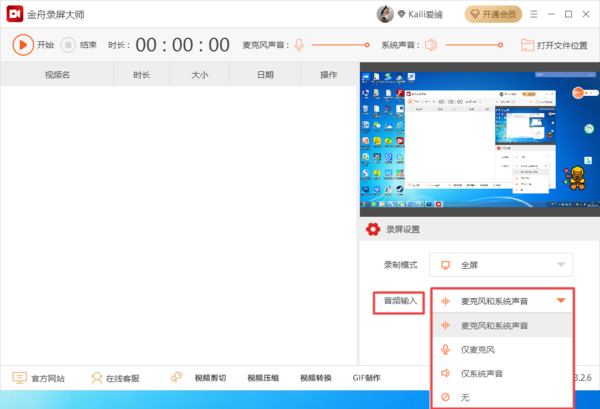Screen dimensions: 600x409
Task: Click the 开通会员 membership button
Action: (x=493, y=15)
